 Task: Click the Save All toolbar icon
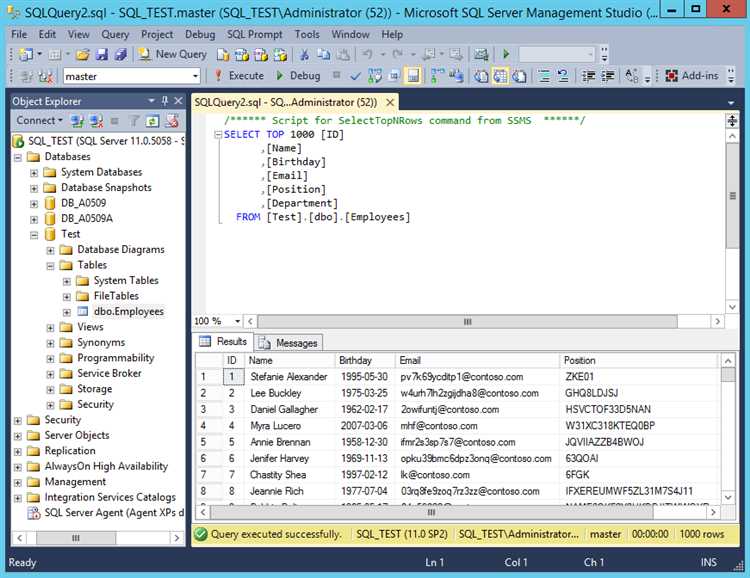pyautogui.click(x=120, y=54)
